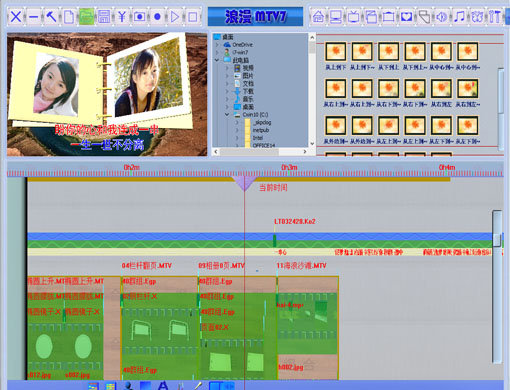
Task: Open the music note panel
Action: (459, 16)
